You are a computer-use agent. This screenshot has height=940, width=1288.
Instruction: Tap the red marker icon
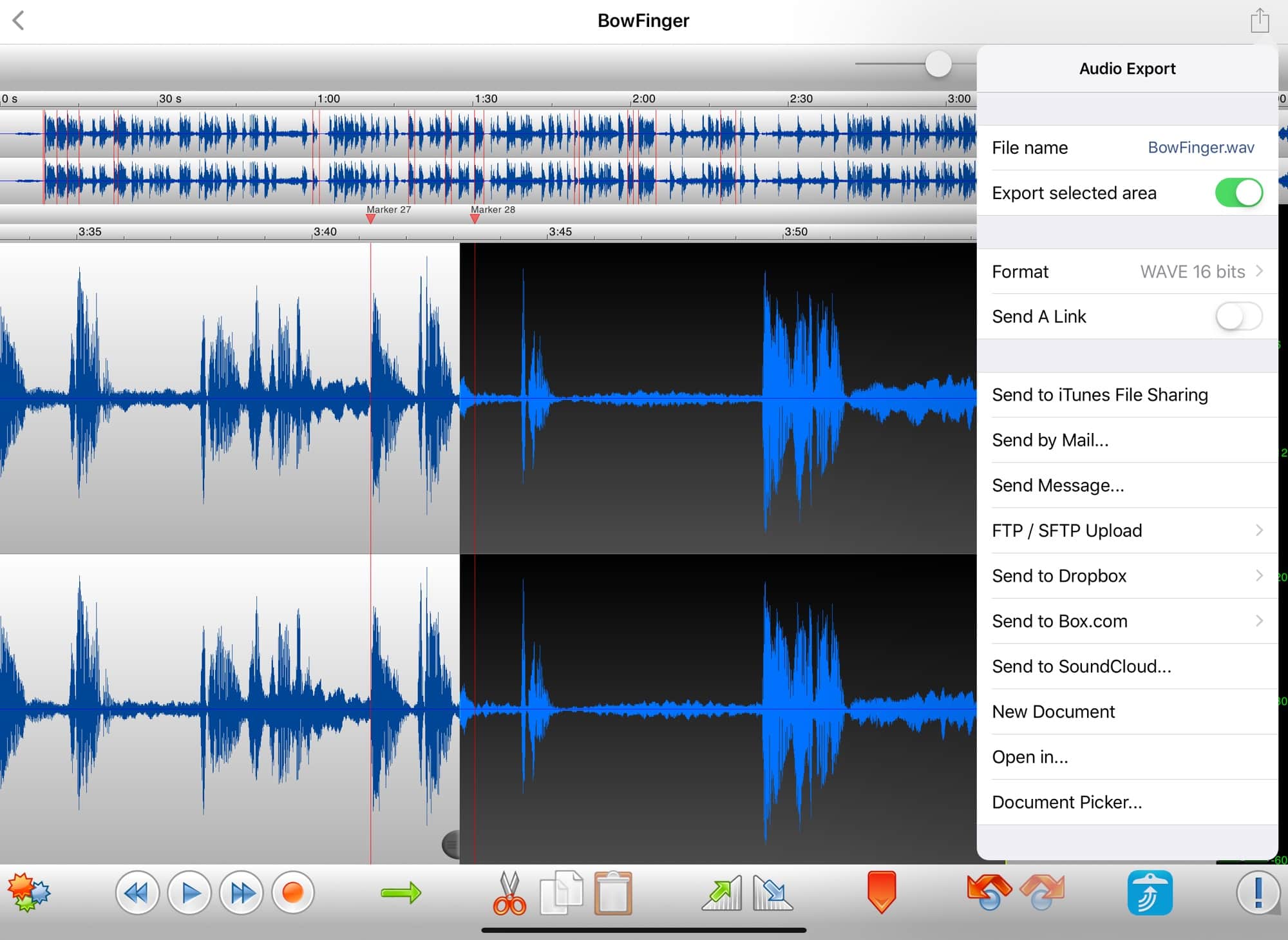882,892
